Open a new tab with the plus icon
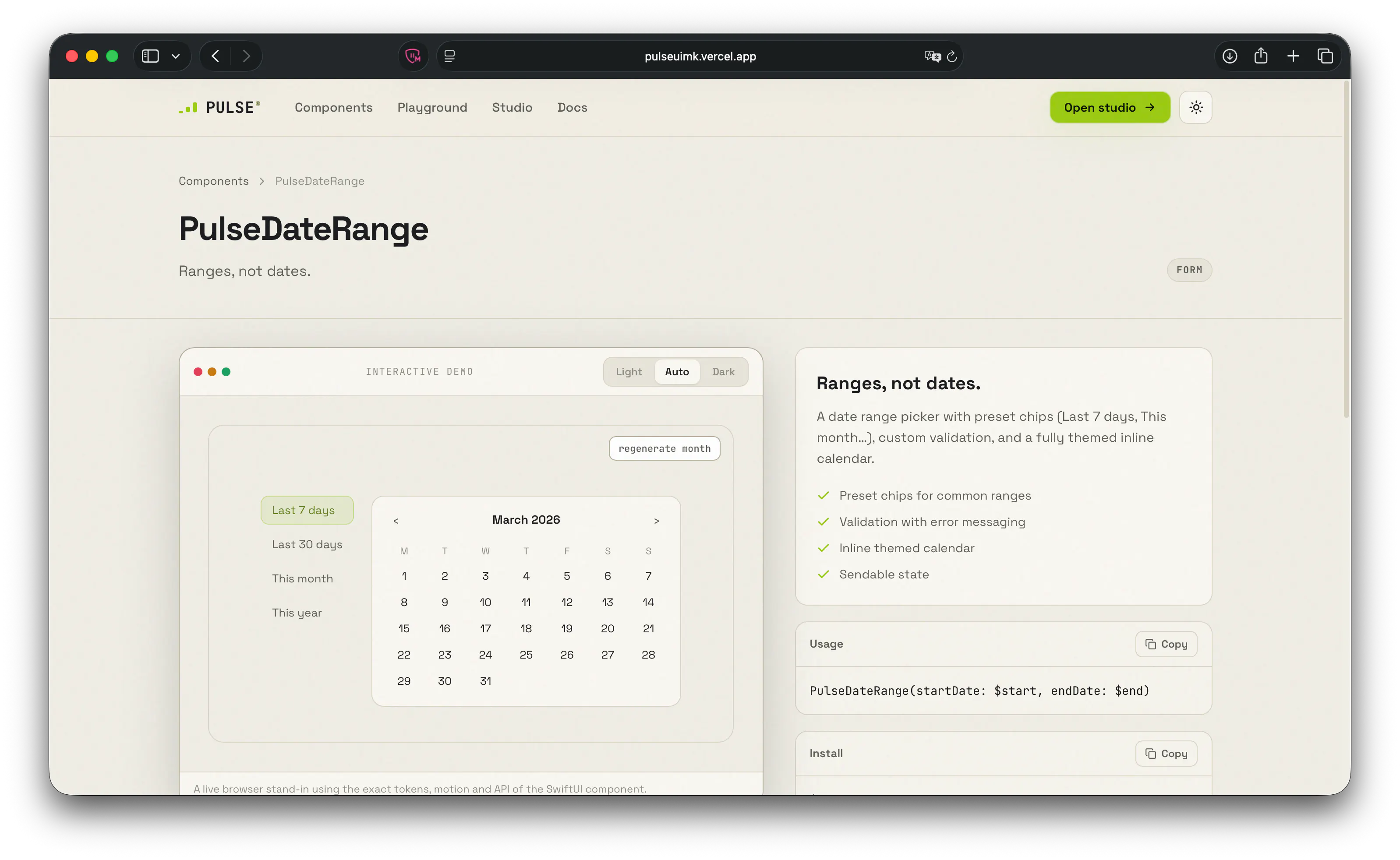Viewport: 1400px width, 860px height. (x=1293, y=56)
